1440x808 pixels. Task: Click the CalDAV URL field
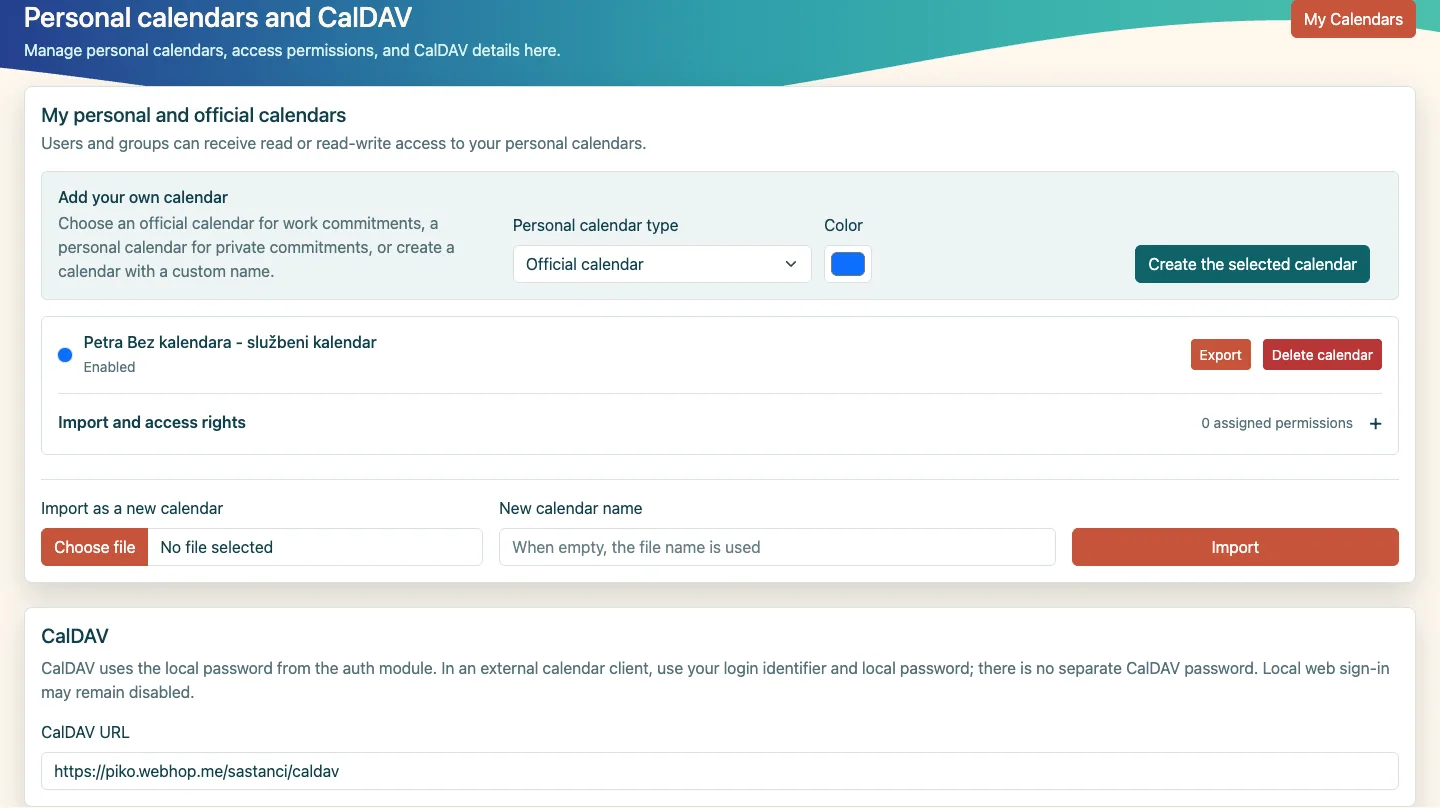click(x=720, y=771)
